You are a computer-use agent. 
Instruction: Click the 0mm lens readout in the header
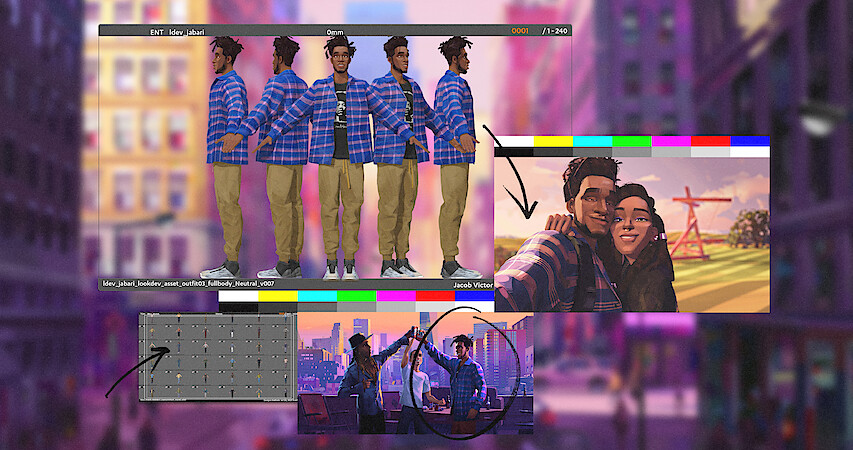(x=335, y=31)
